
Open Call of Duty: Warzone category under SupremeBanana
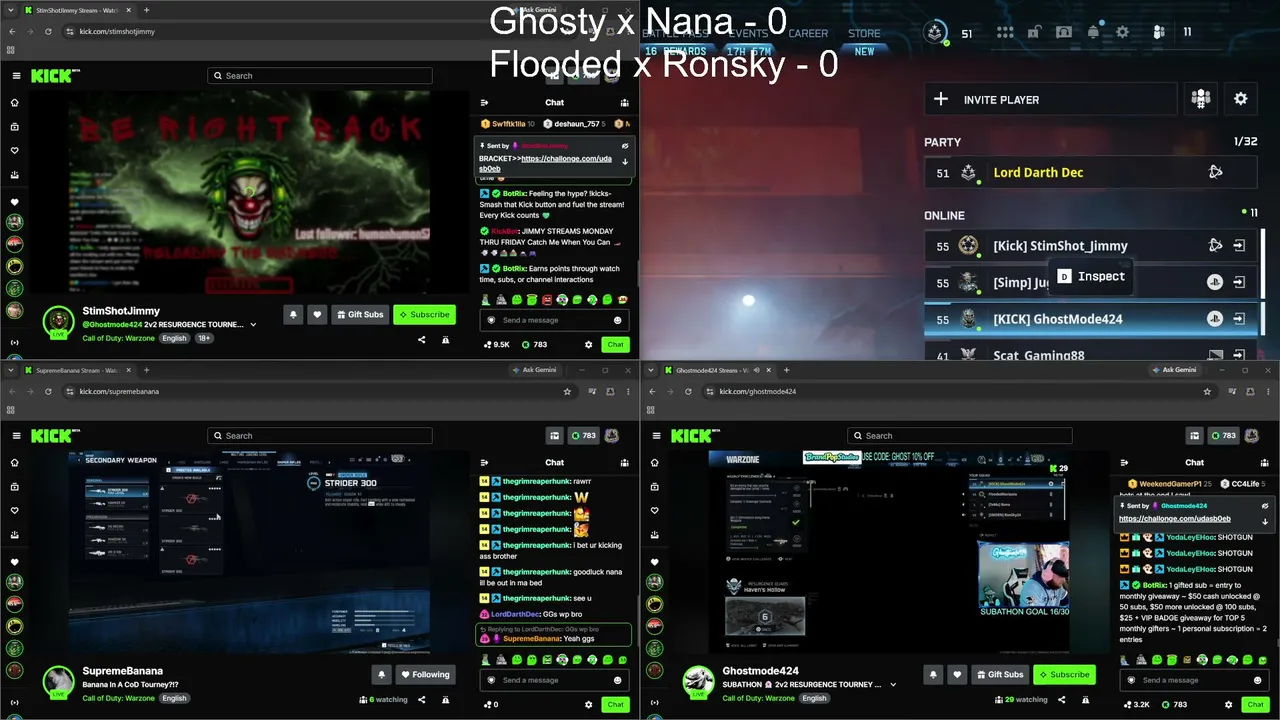[119, 698]
